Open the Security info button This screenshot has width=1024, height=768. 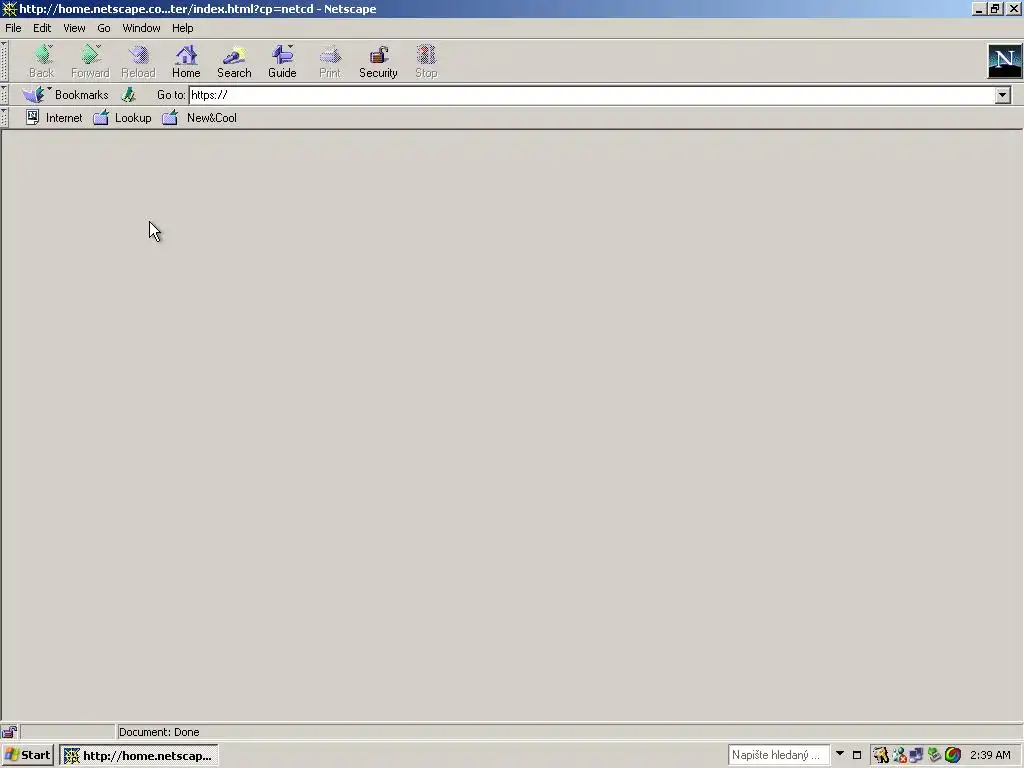[378, 62]
